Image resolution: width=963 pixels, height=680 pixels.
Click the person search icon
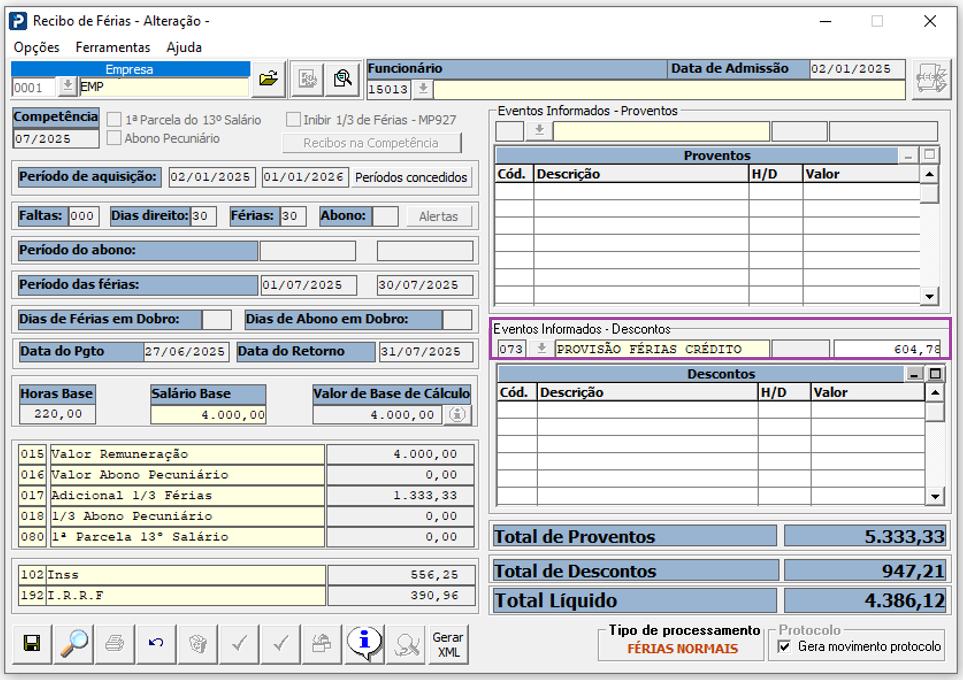[406, 644]
